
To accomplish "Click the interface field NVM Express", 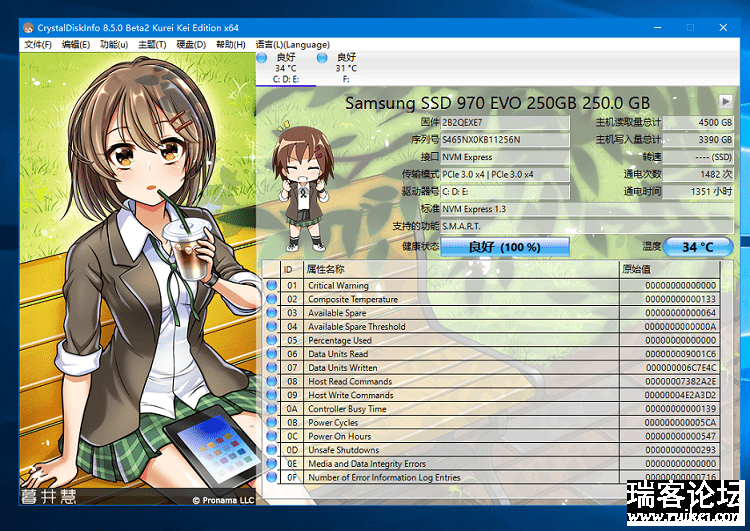I will pyautogui.click(x=505, y=157).
